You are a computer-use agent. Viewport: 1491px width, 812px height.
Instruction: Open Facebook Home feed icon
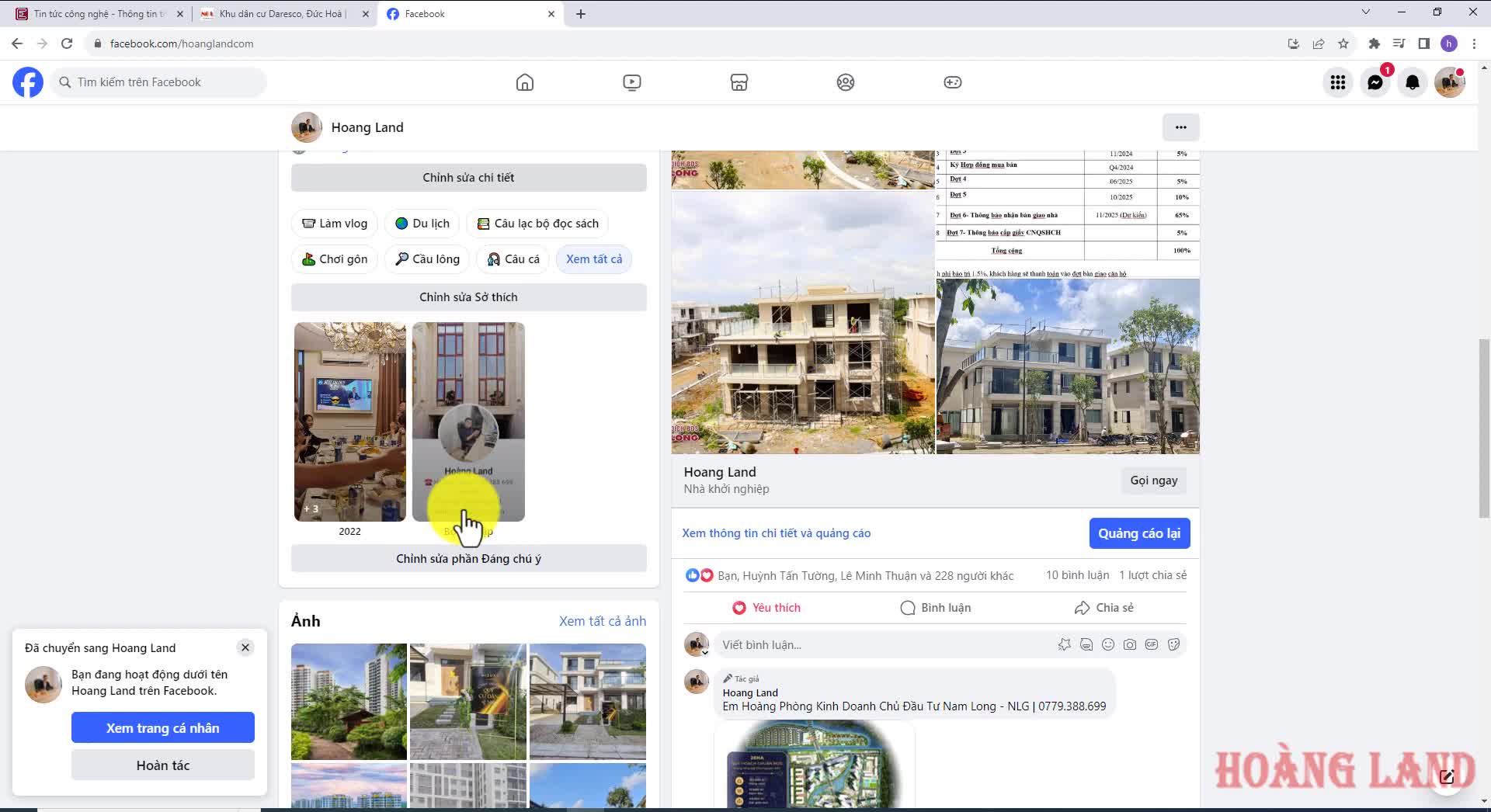pyautogui.click(x=525, y=82)
